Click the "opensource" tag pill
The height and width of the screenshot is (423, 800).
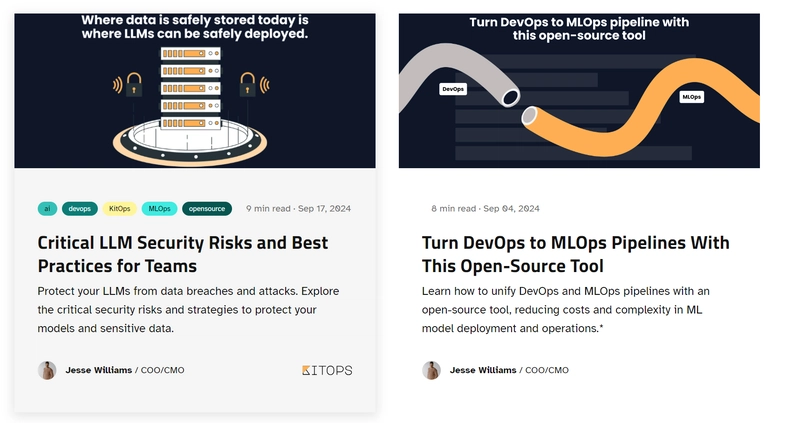[x=207, y=209]
